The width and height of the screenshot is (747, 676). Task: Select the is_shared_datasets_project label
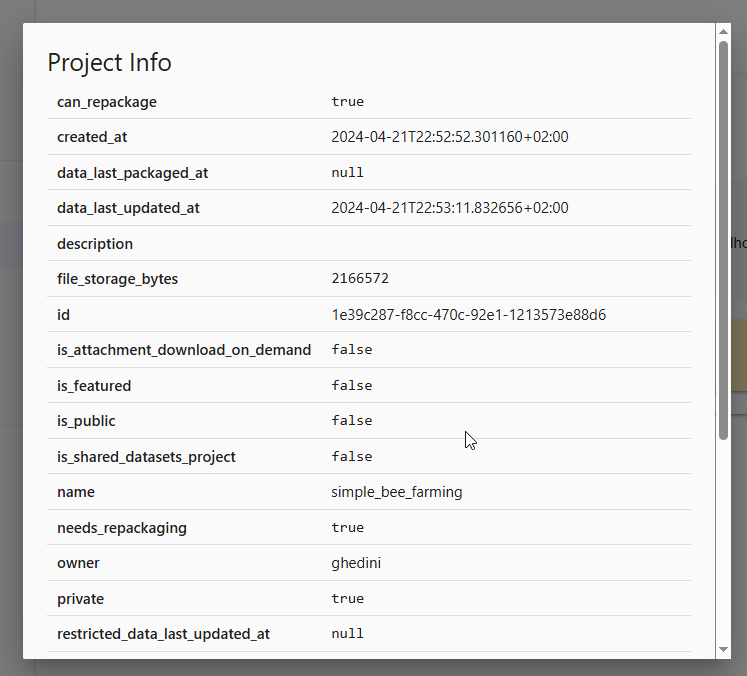pyautogui.click(x=146, y=457)
